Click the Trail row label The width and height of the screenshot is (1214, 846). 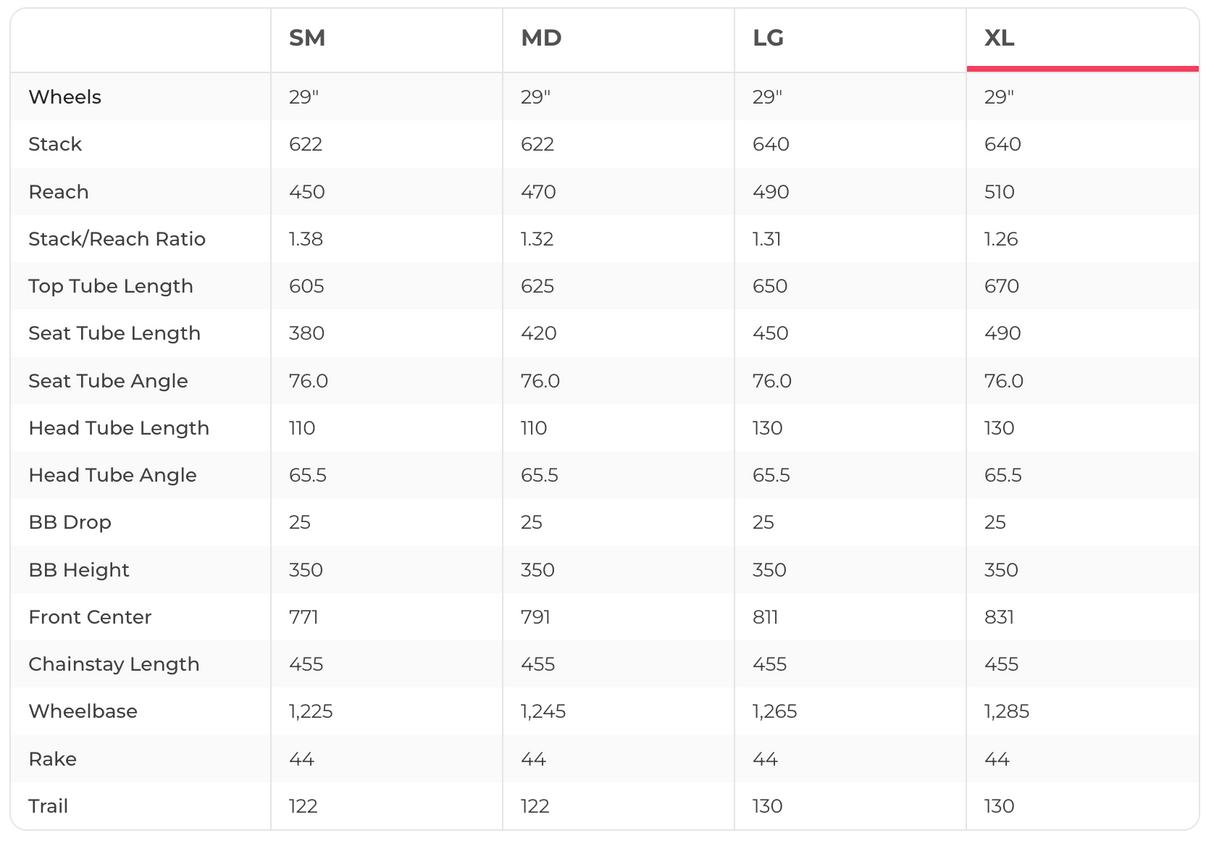coord(48,806)
